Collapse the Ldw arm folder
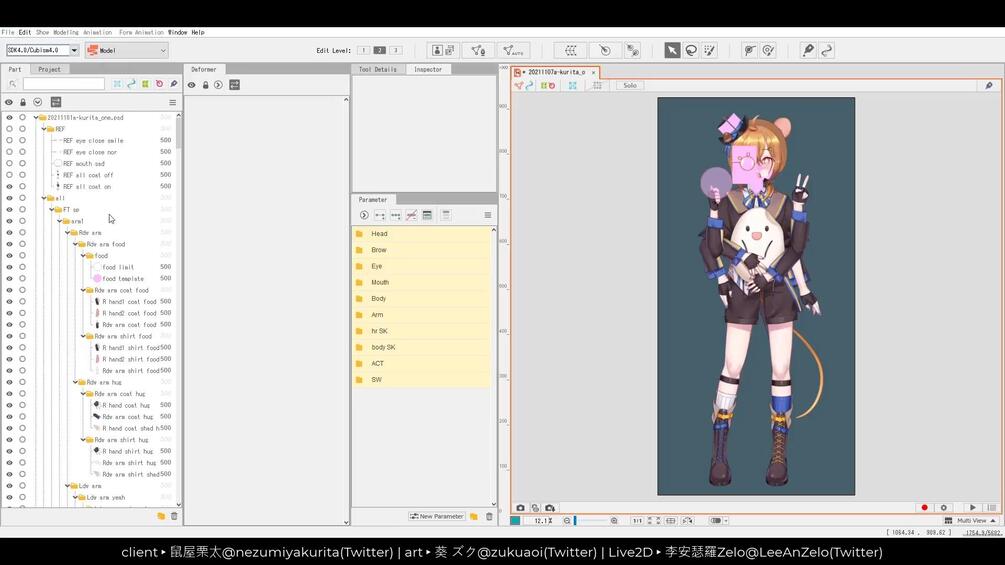This screenshot has height=565, width=1005. click(x=67, y=486)
